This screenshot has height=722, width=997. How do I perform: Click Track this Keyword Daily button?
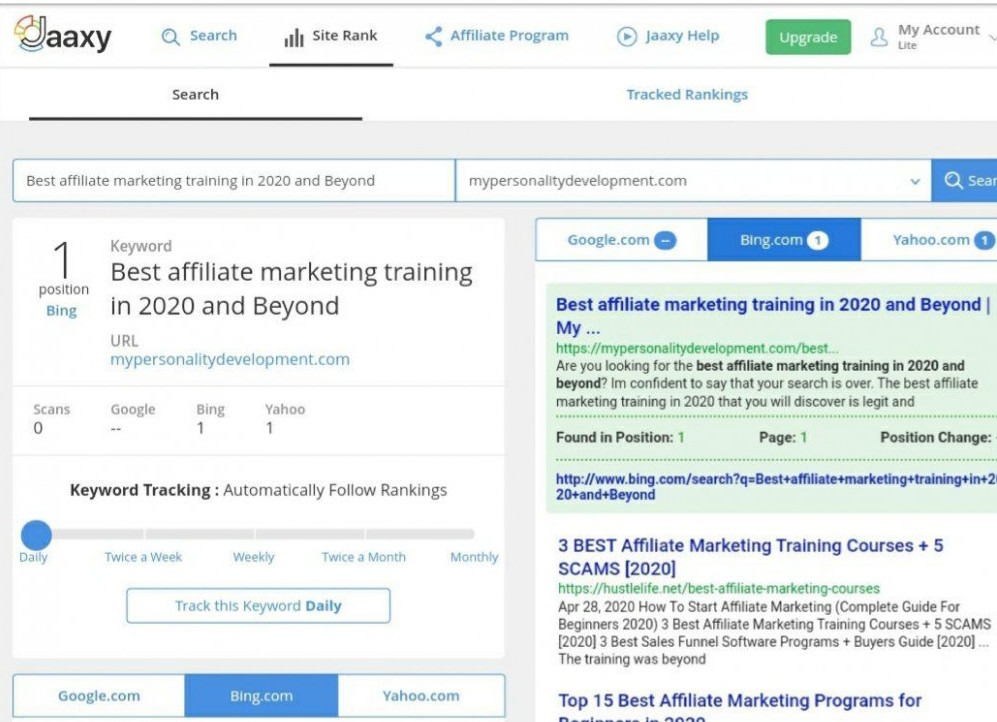(x=258, y=606)
